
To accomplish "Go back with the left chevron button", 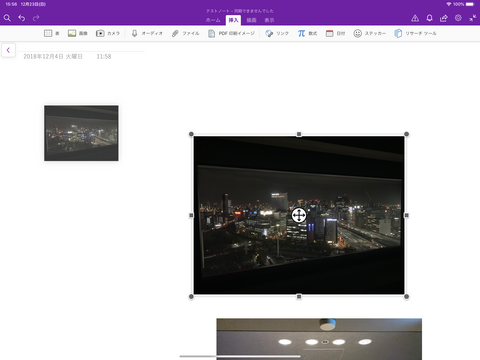I will tap(8, 50).
